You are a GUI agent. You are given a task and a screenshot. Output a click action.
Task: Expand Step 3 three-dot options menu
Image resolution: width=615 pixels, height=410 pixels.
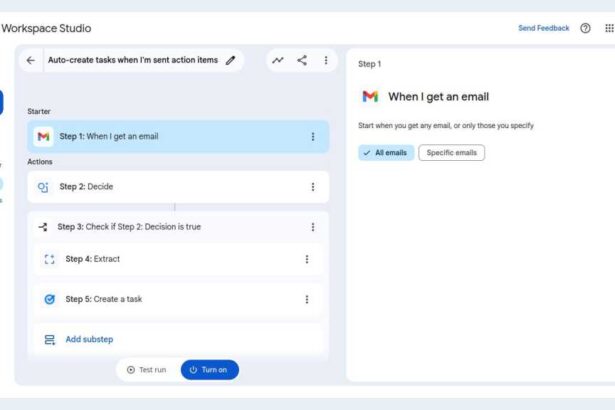click(x=312, y=227)
